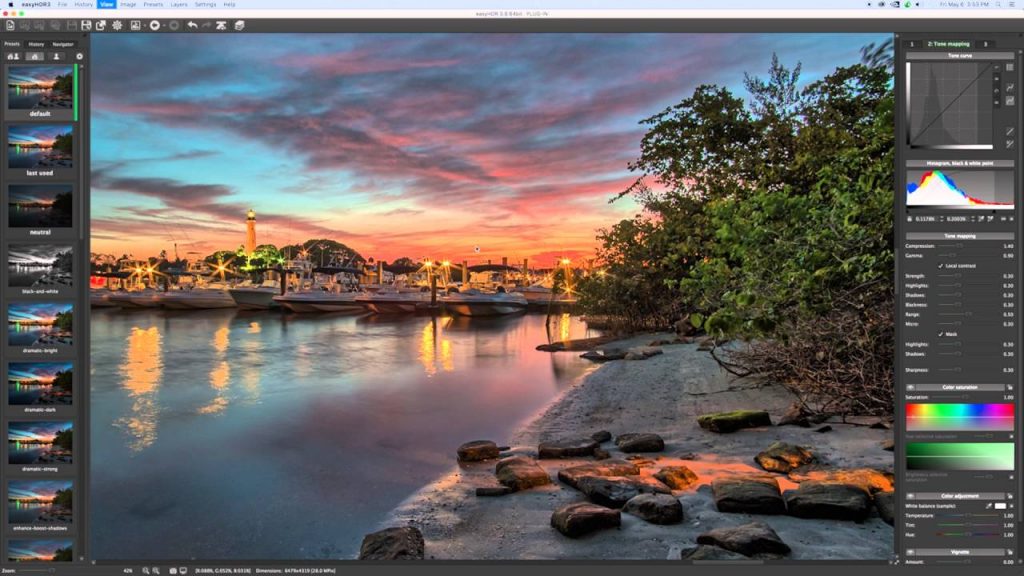Toggle the Mask checkbox

pos(941,334)
